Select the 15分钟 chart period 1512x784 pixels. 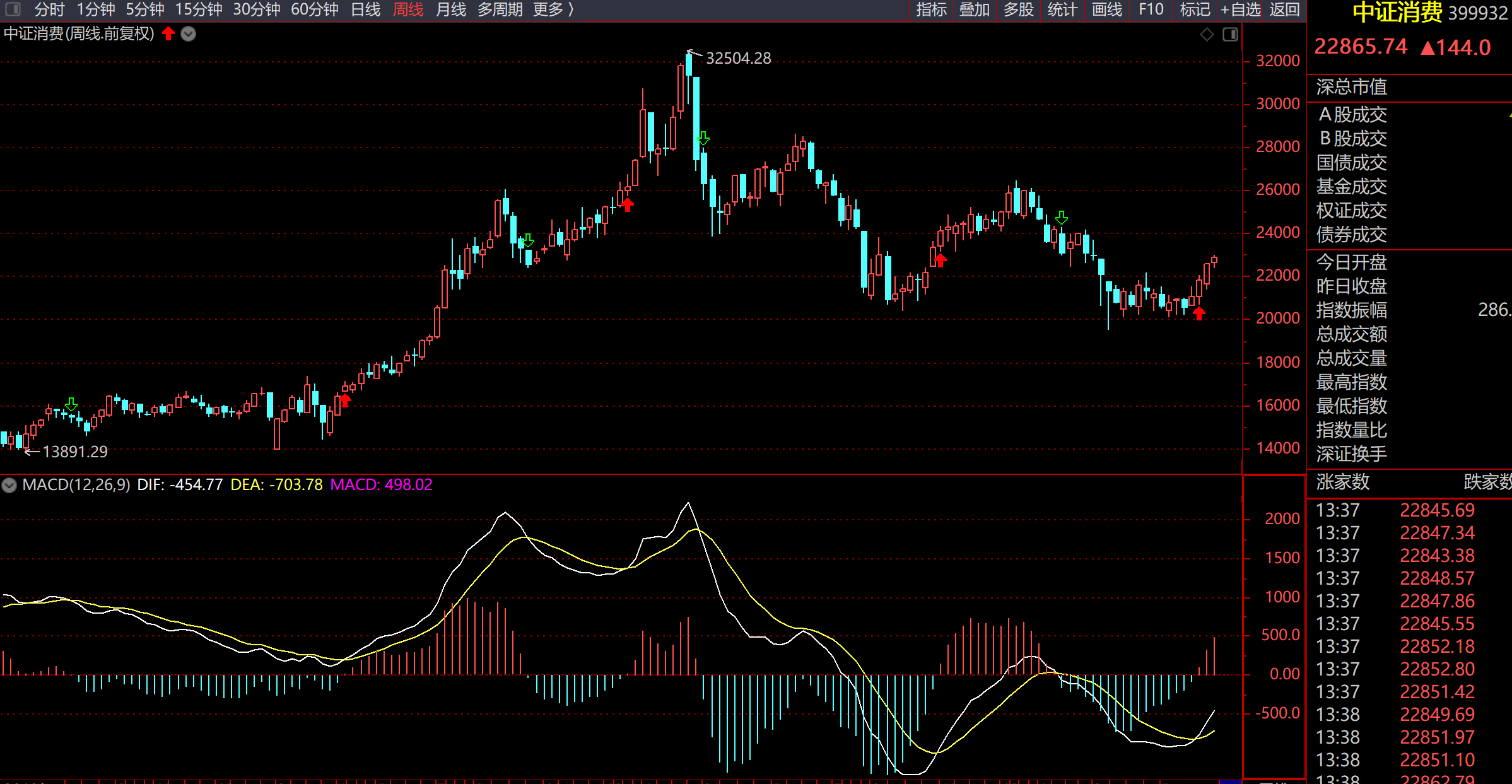[x=199, y=9]
